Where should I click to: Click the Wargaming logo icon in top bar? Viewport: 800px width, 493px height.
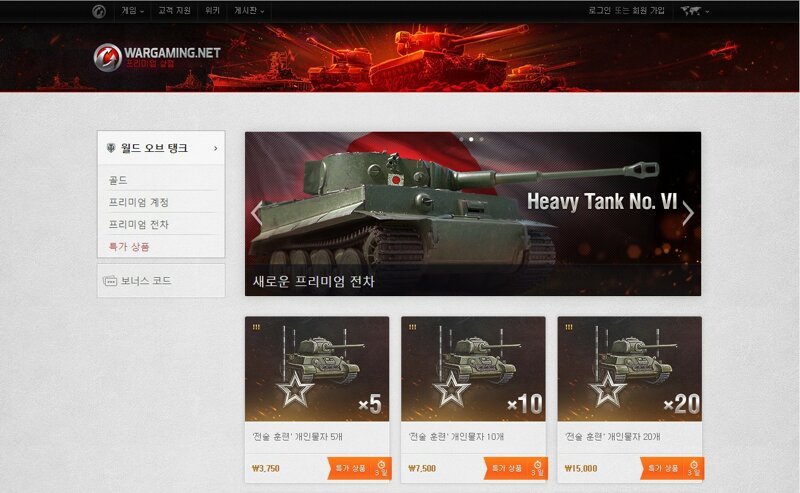click(x=99, y=11)
